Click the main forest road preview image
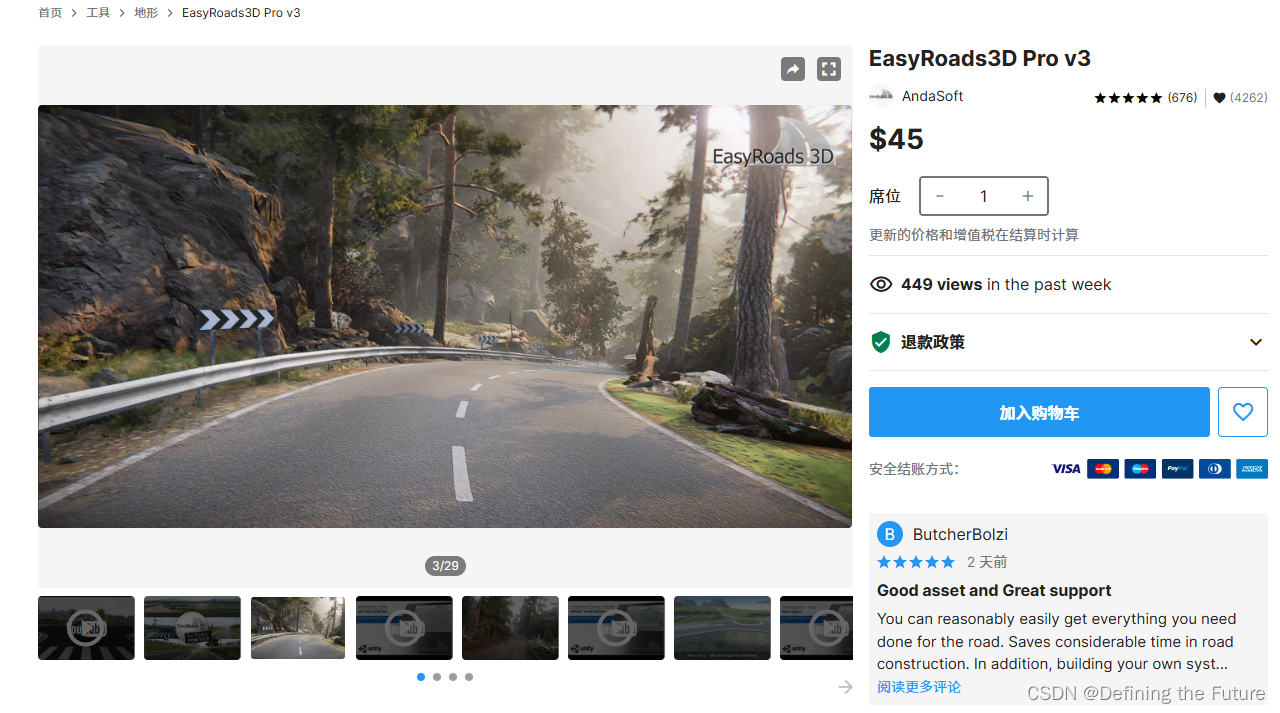1280x713 pixels. (445, 316)
